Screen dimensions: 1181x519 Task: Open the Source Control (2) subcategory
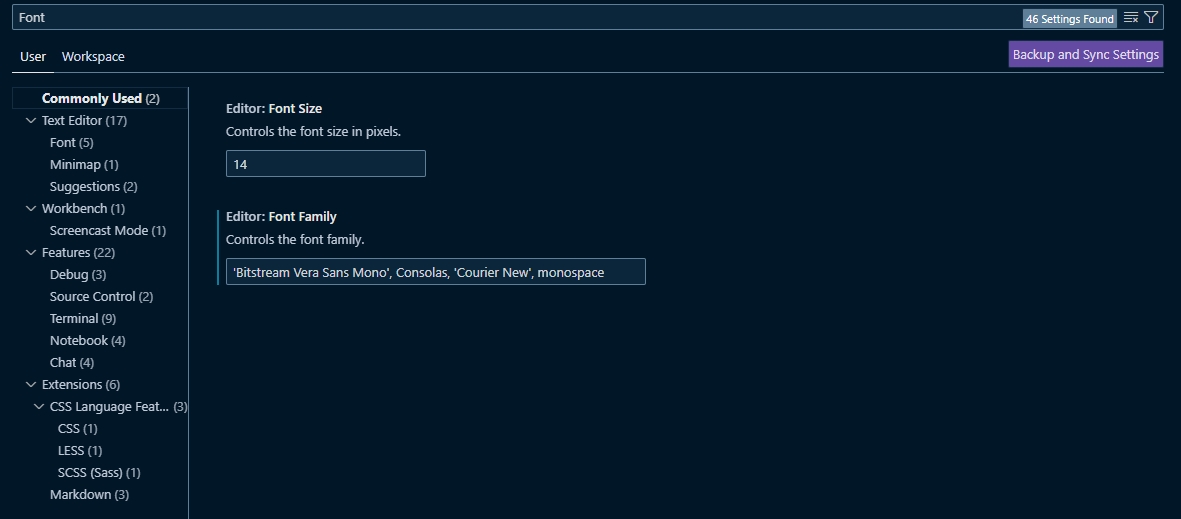(x=102, y=296)
